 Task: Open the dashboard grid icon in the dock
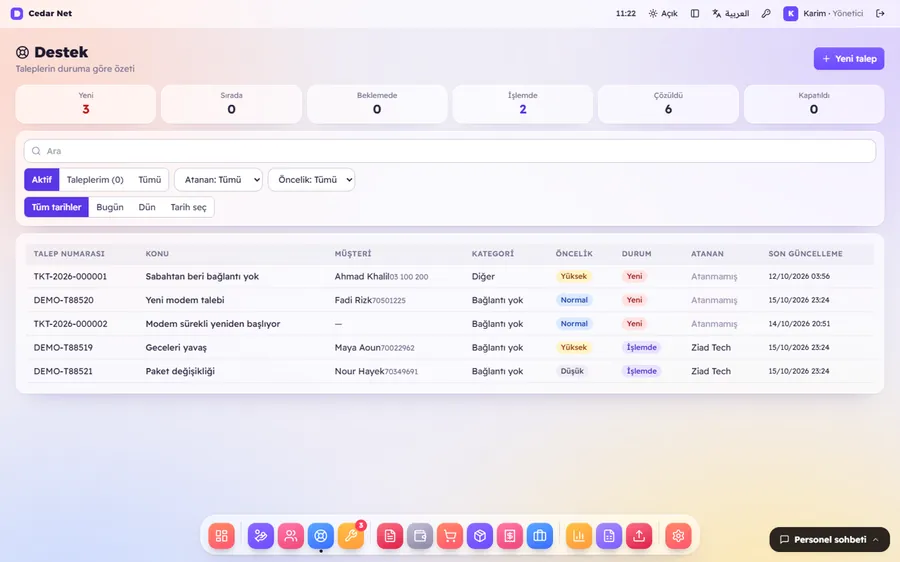(222, 536)
